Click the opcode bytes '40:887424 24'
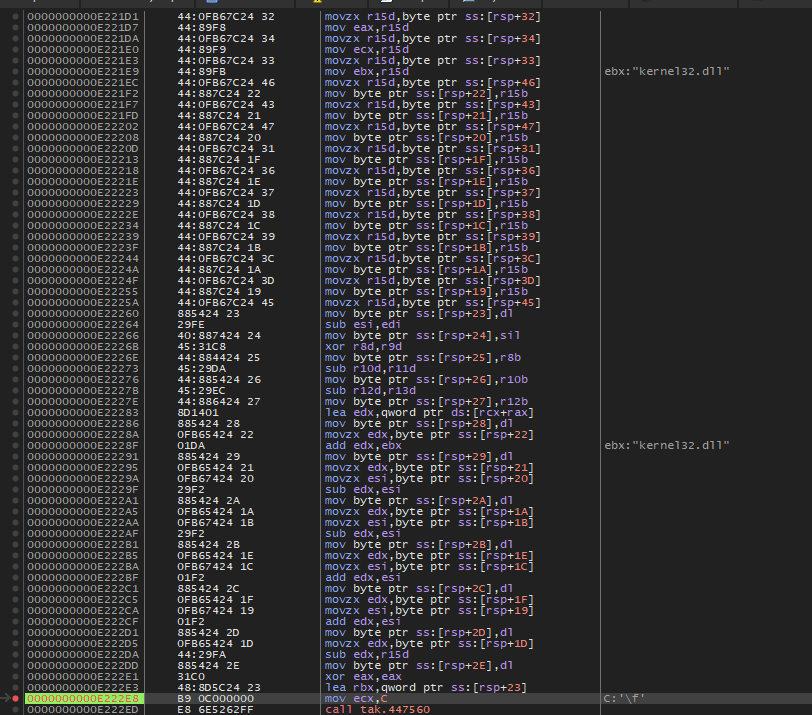812x715 pixels. click(x=219, y=335)
